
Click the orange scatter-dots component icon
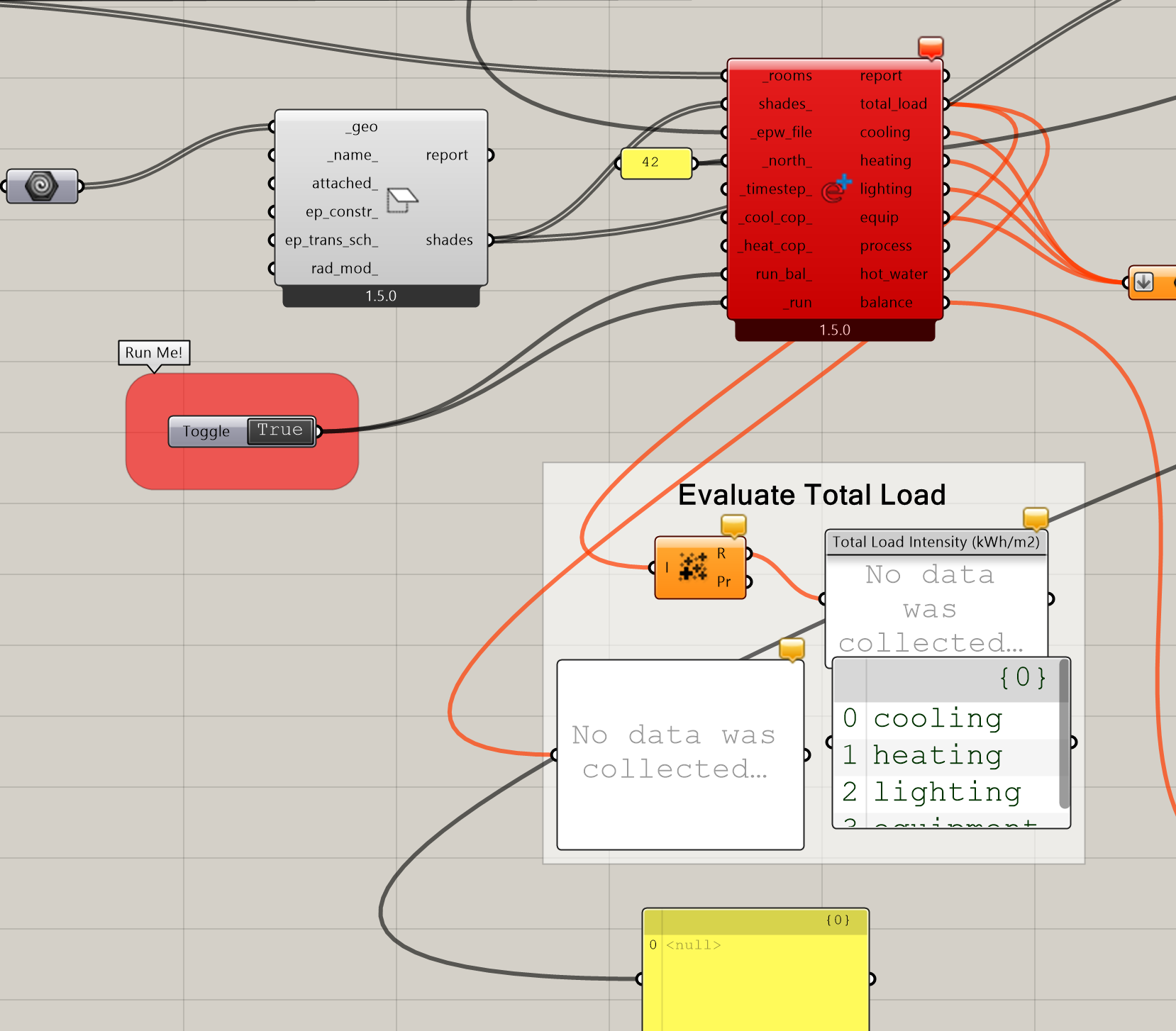point(694,567)
